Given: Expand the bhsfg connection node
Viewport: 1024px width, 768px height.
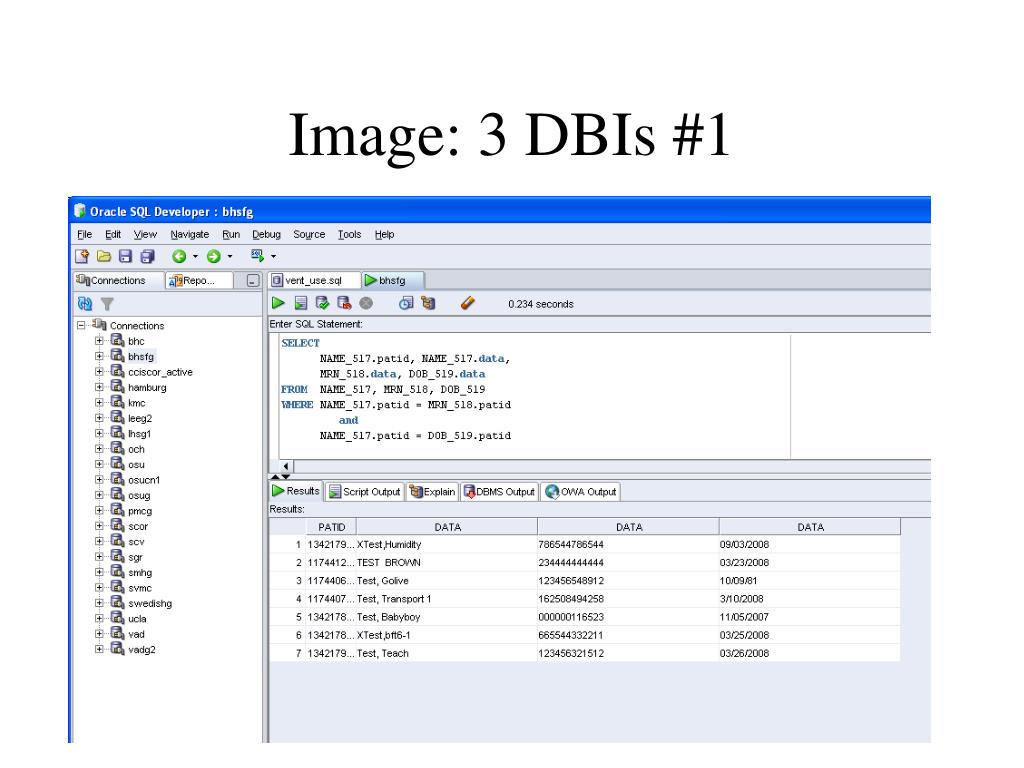Looking at the screenshot, I should 99,357.
